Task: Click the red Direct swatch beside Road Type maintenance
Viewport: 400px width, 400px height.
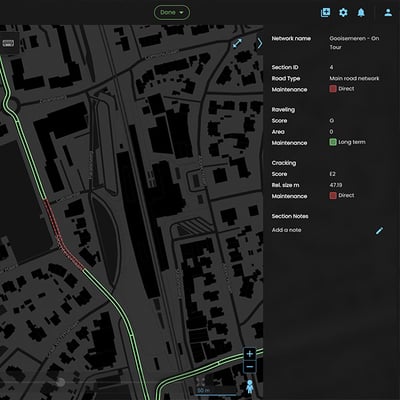Action: [333, 89]
